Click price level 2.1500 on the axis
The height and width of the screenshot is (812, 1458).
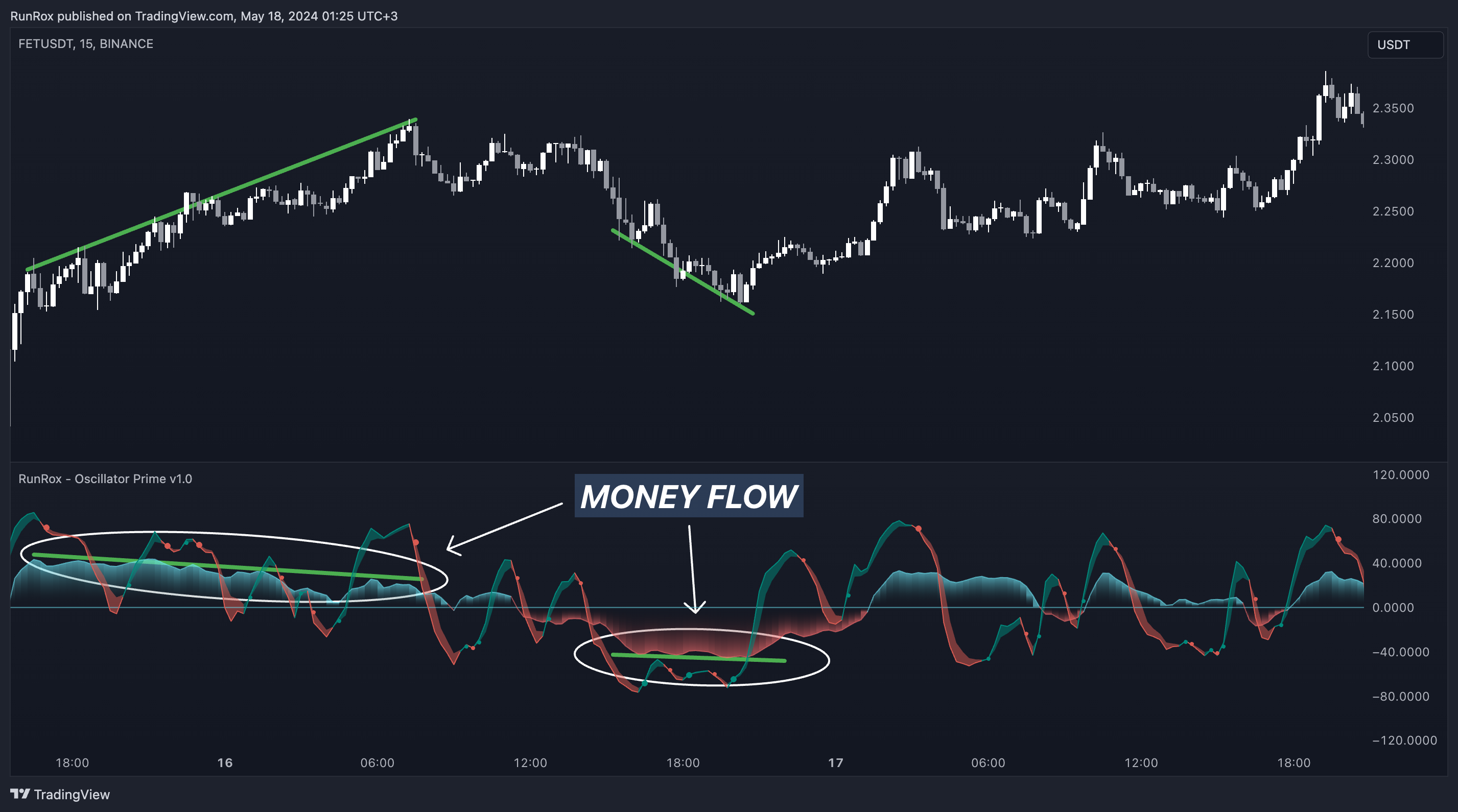[x=1393, y=314]
